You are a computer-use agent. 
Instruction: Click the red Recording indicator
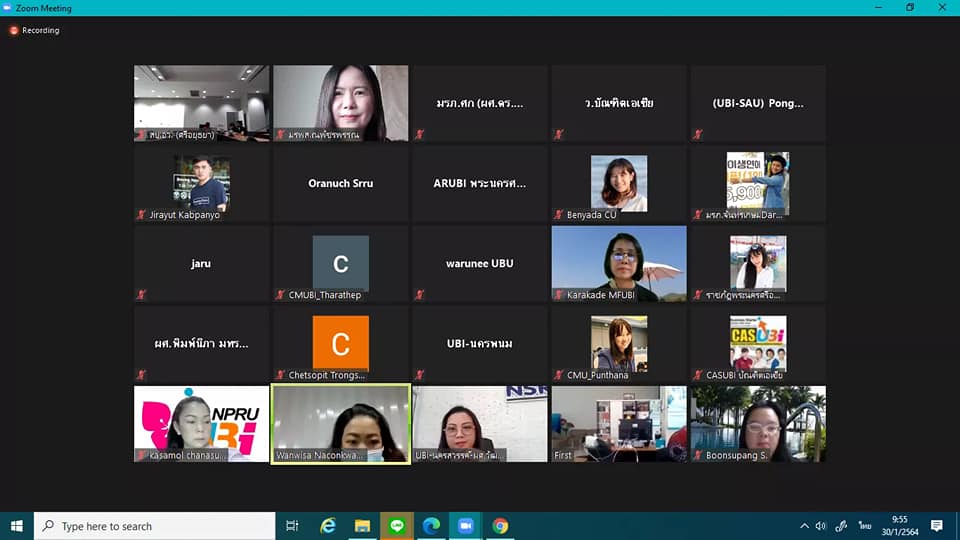coord(35,30)
